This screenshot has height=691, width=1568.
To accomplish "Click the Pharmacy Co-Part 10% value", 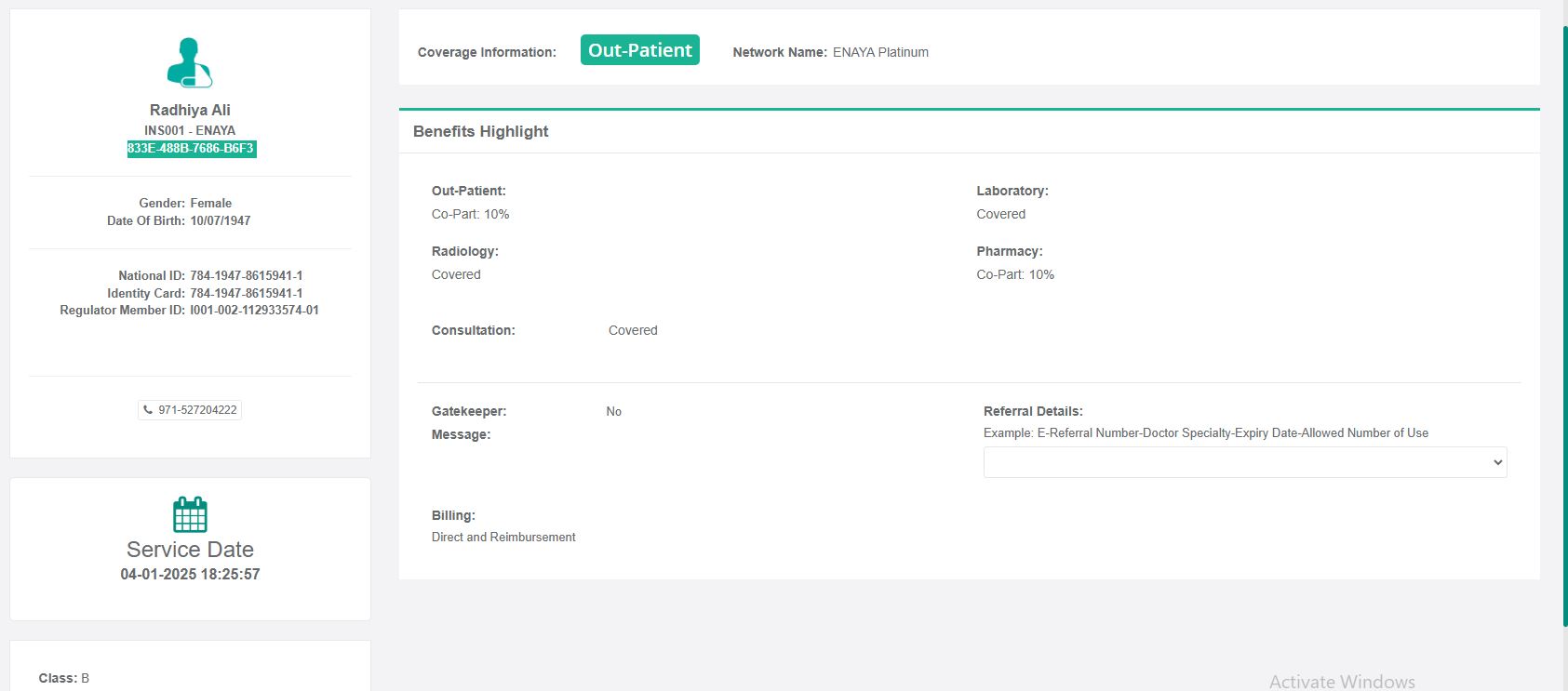I will [1015, 275].
